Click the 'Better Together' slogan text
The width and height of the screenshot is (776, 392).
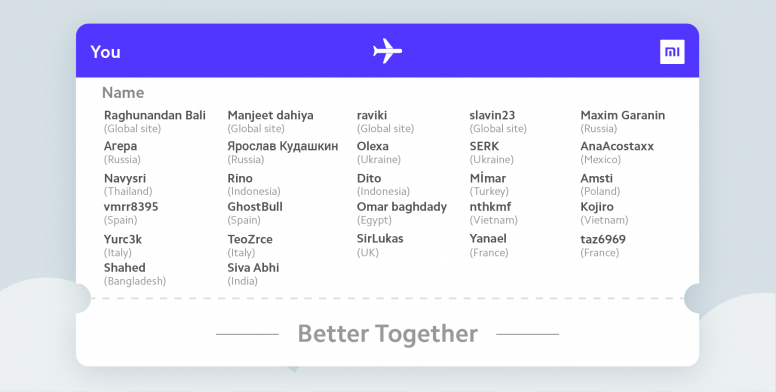(388, 334)
